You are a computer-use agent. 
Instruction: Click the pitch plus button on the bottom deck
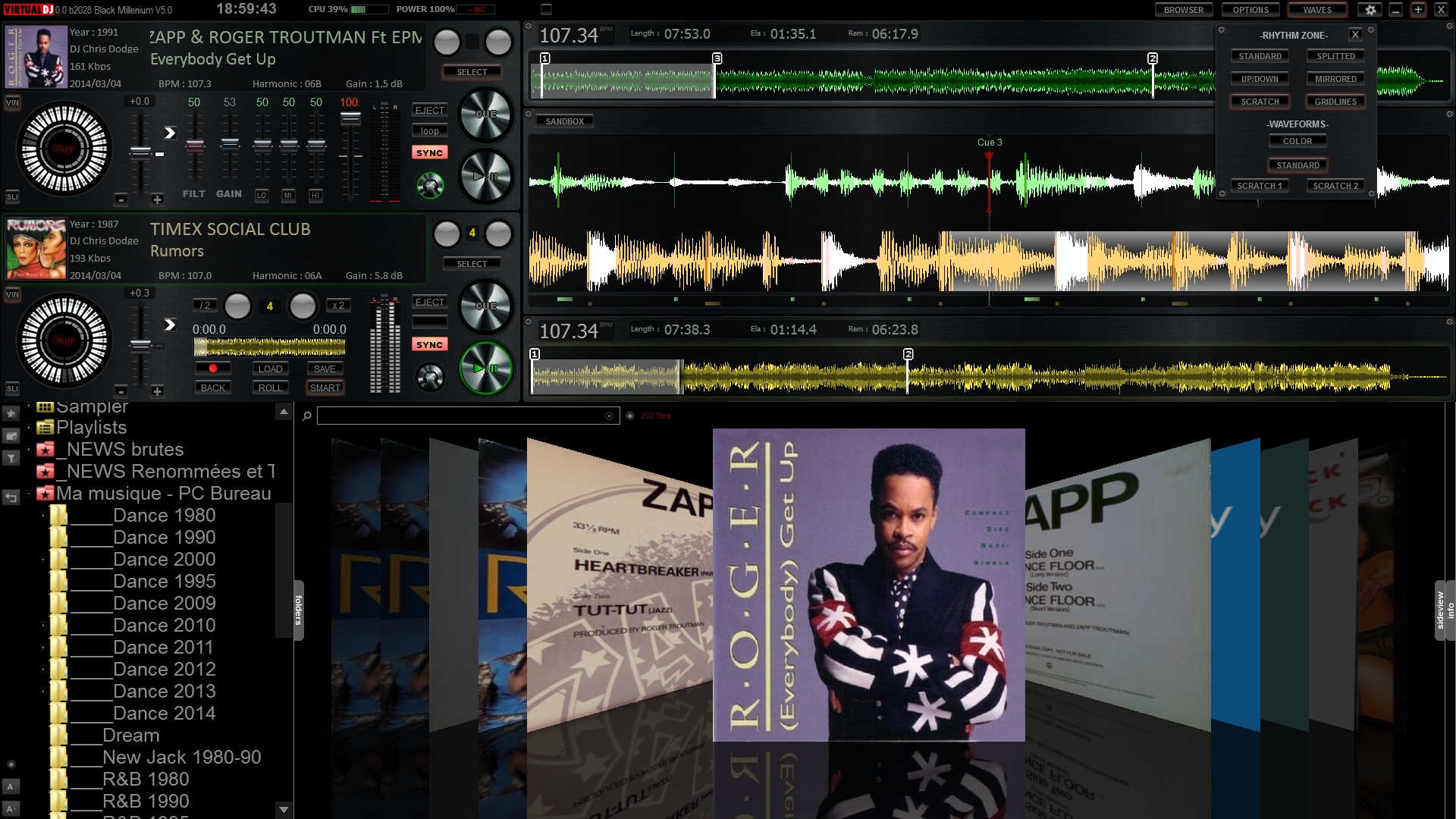157,391
